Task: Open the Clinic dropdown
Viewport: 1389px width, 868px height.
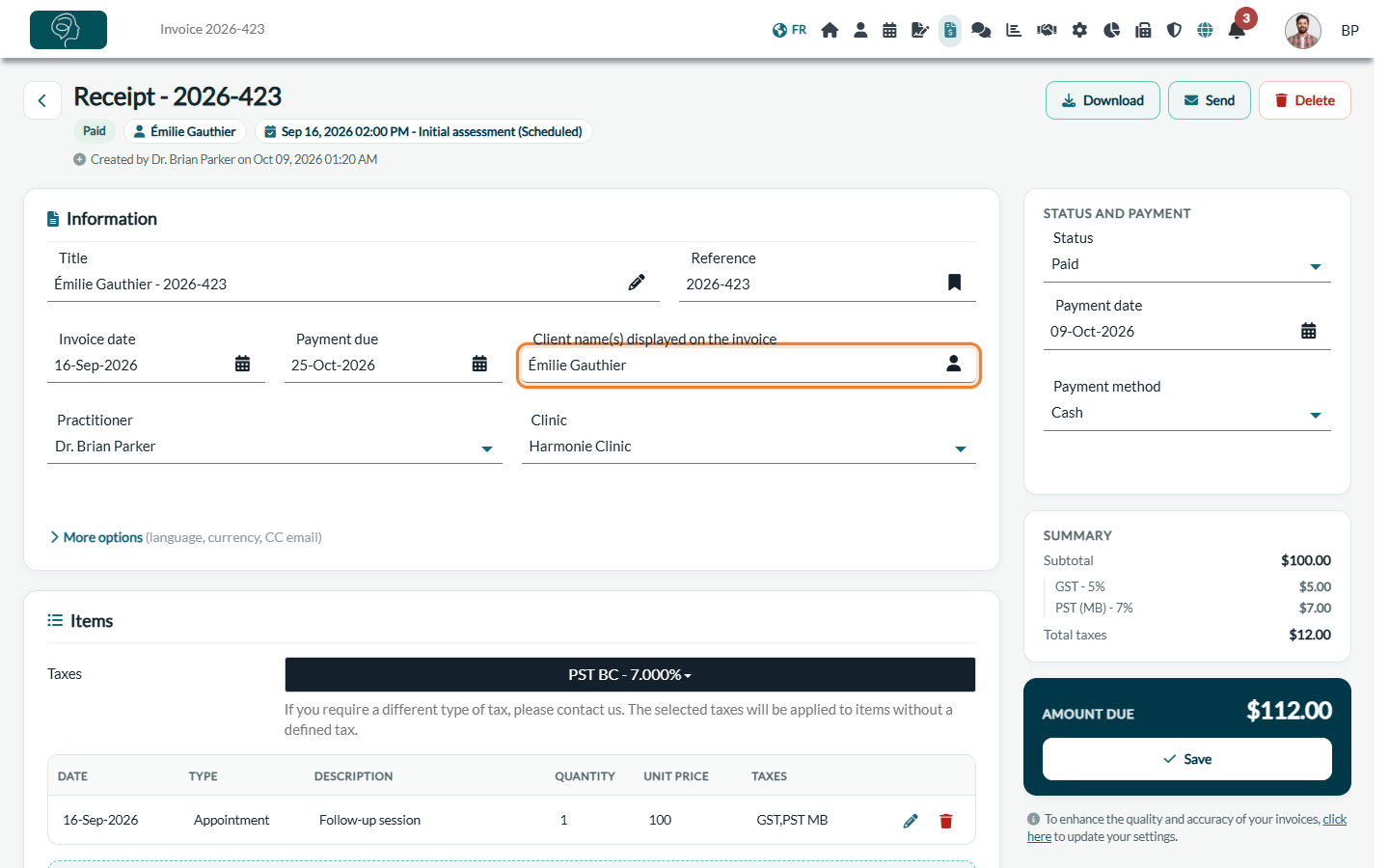Action: click(x=749, y=447)
